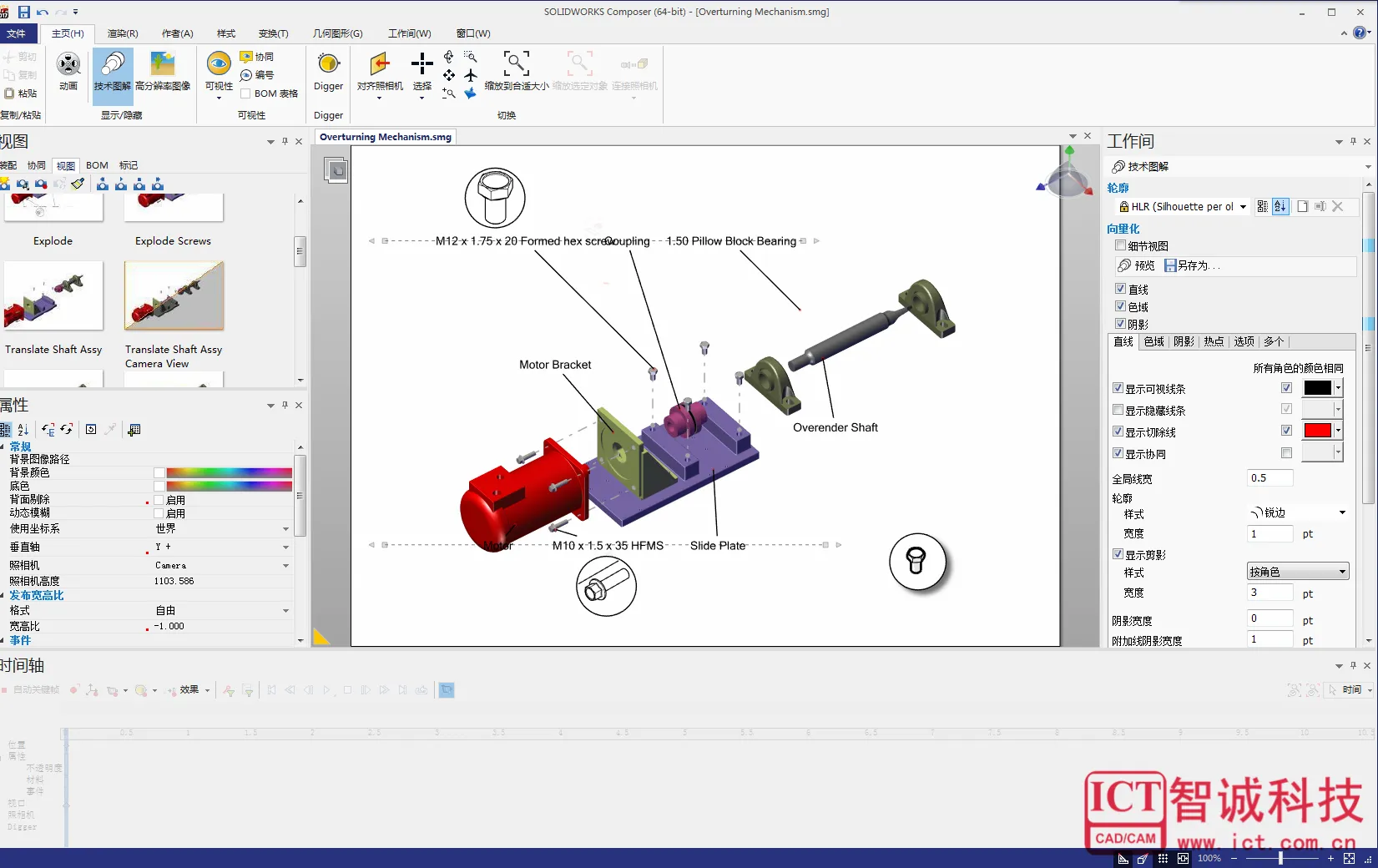Toggle the 色域 color regions checkbox
Image resolution: width=1378 pixels, height=868 pixels.
pos(1120,306)
